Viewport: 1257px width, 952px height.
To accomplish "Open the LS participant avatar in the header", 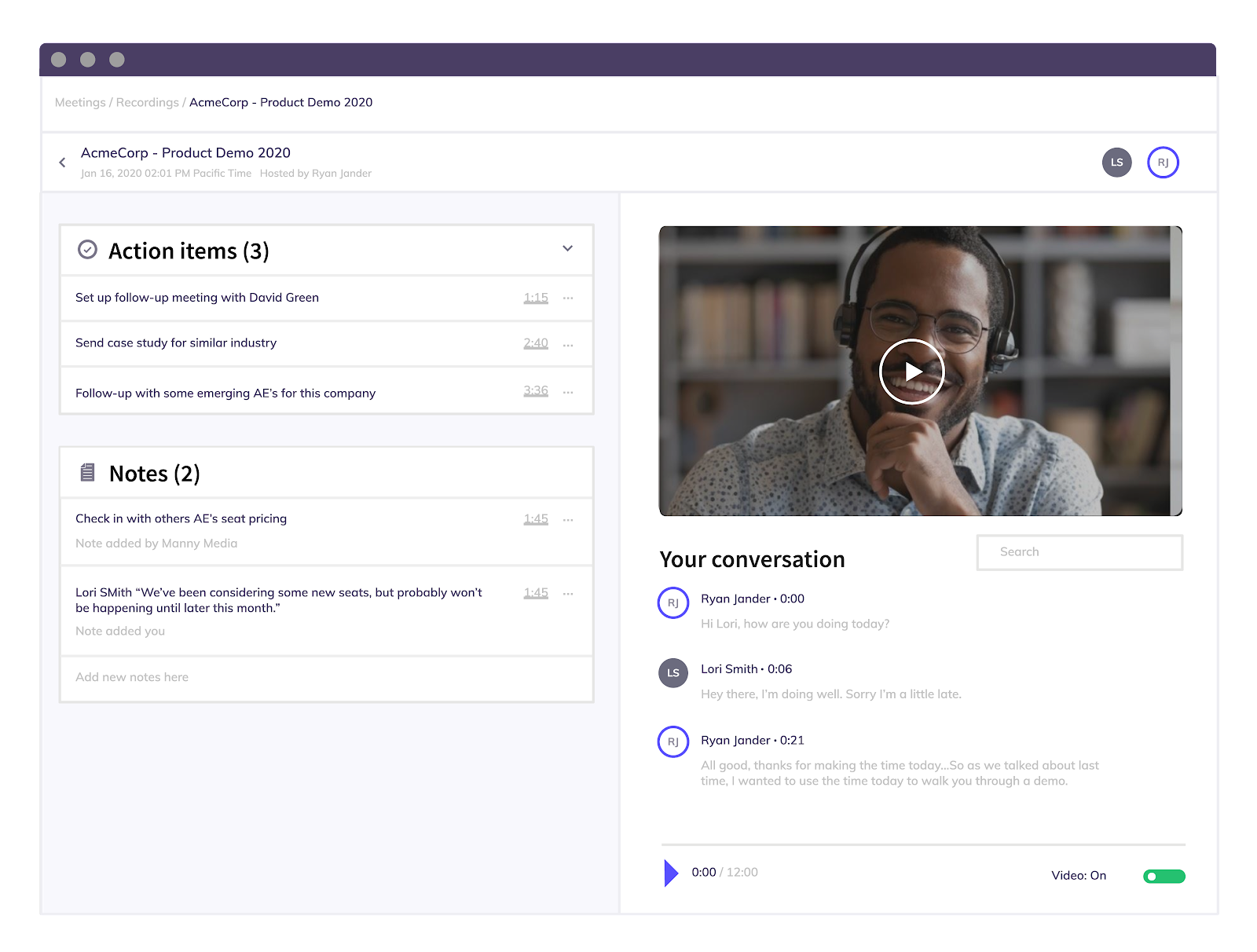I will pyautogui.click(x=1116, y=163).
